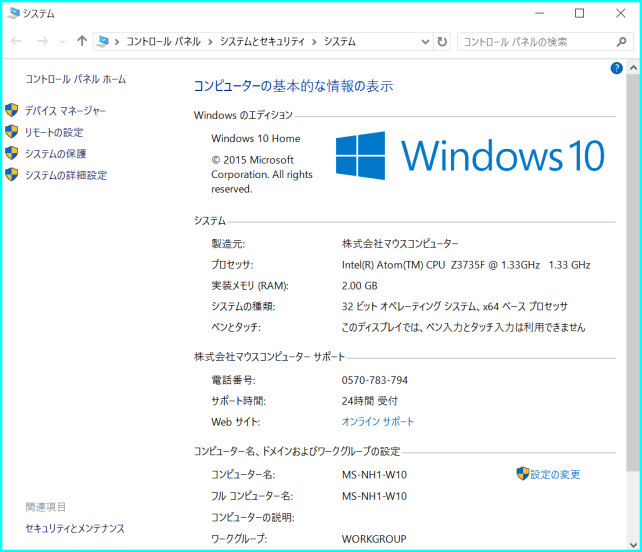642x552 pixels.
Task: Click the 2.00 GB RAM value
Action: pos(359,286)
